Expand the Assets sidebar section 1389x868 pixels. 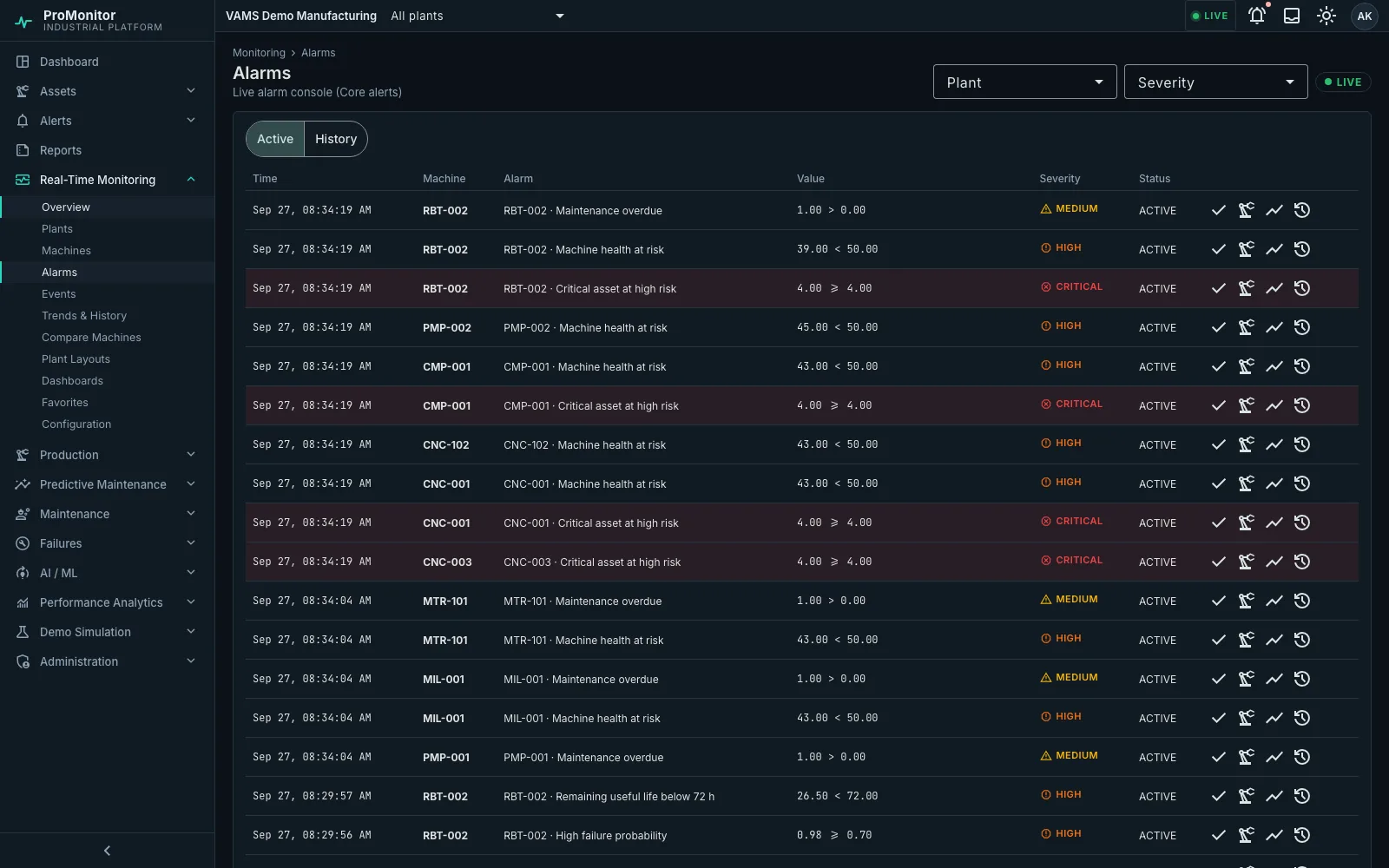point(107,91)
